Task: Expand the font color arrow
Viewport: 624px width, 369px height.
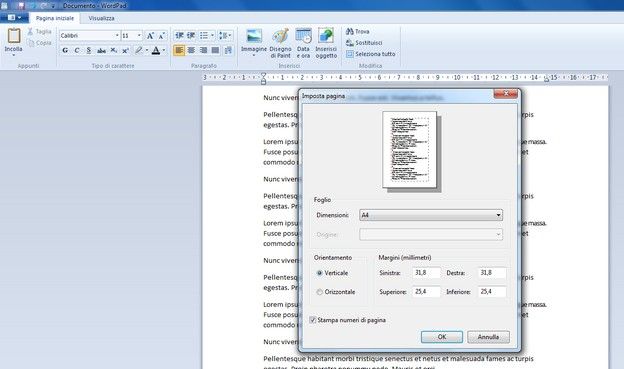Action: (164, 50)
